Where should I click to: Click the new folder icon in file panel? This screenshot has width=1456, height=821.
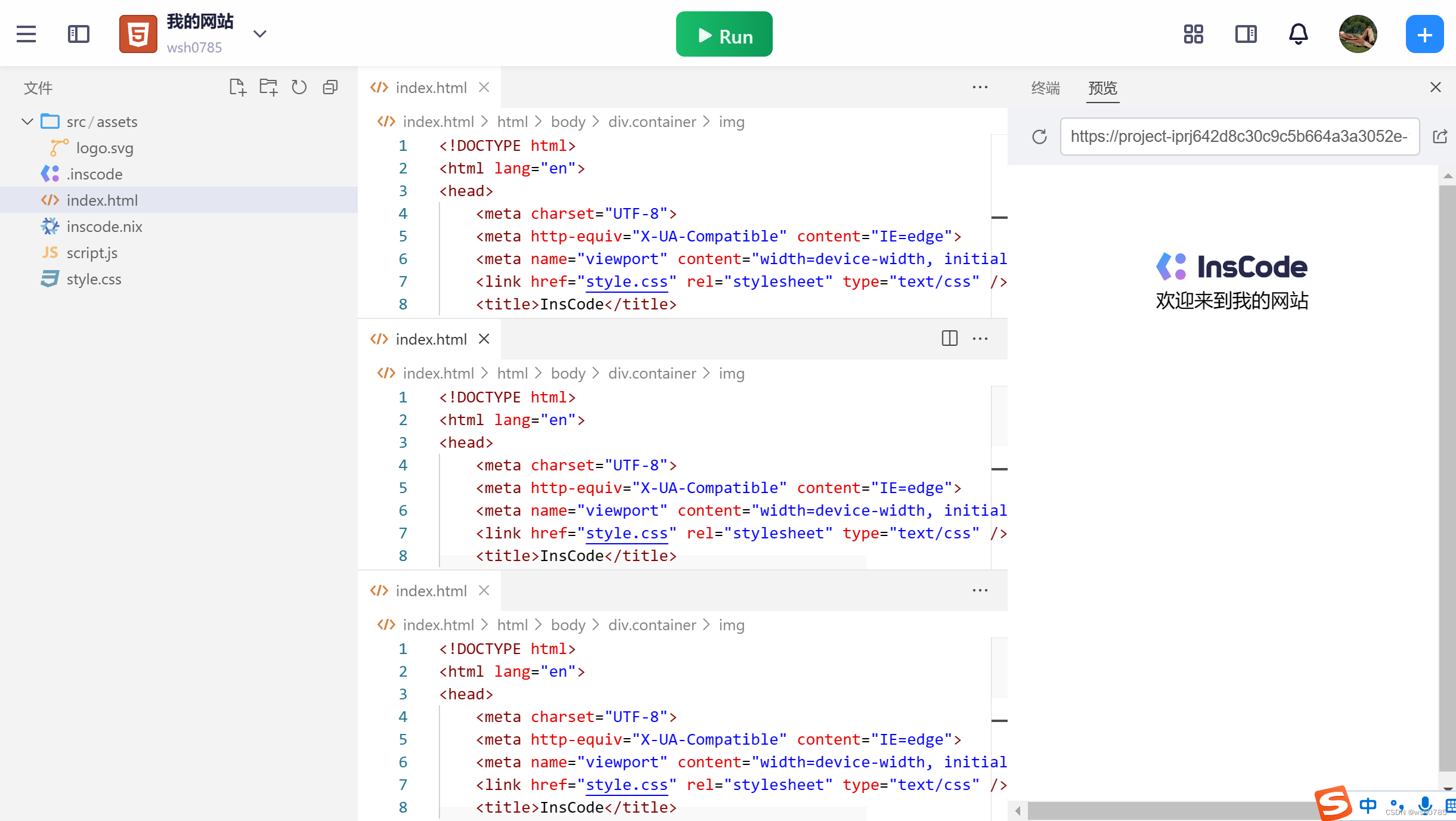(x=268, y=88)
